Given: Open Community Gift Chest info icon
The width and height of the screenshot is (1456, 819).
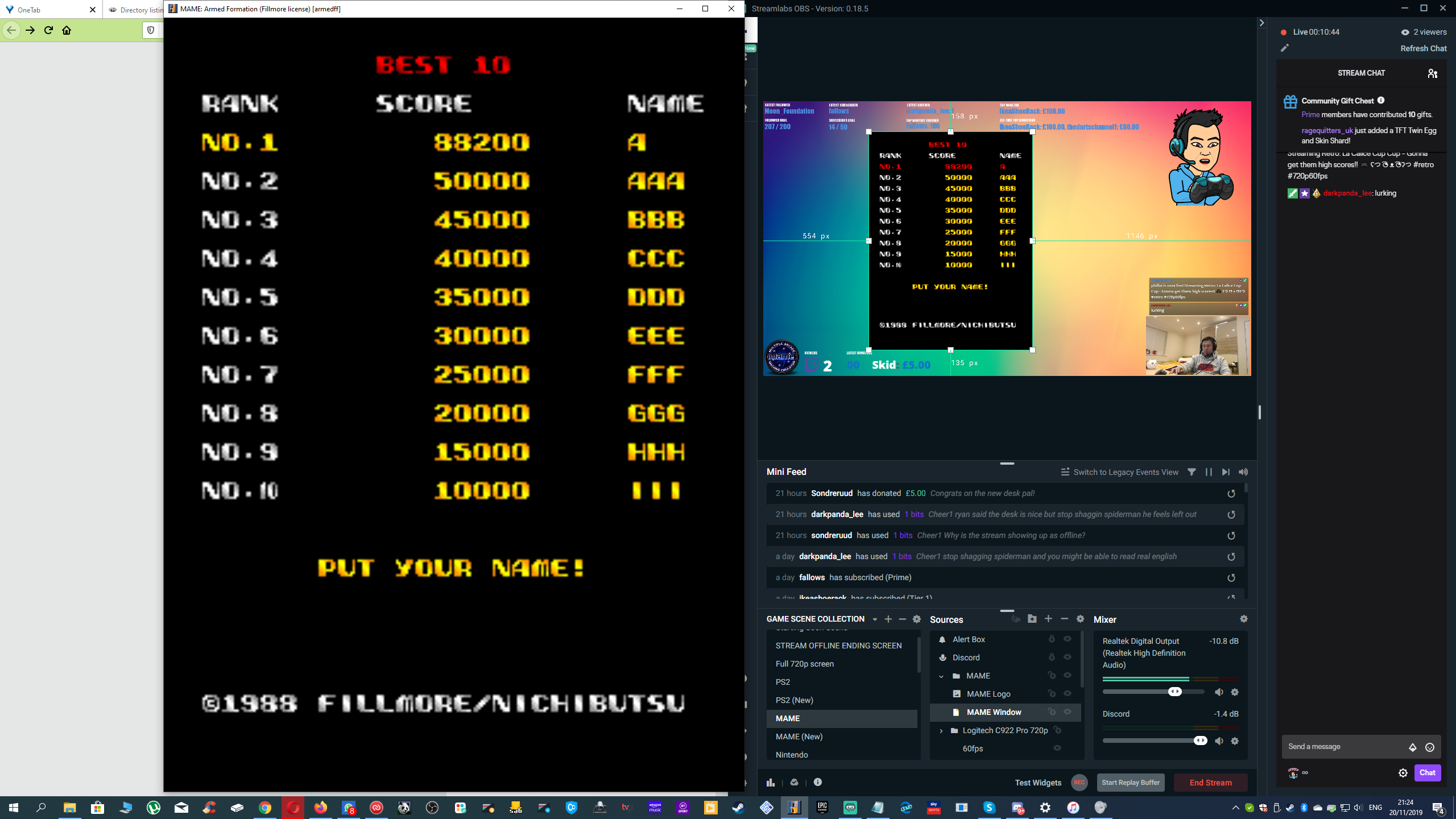Looking at the screenshot, I should 1381,101.
